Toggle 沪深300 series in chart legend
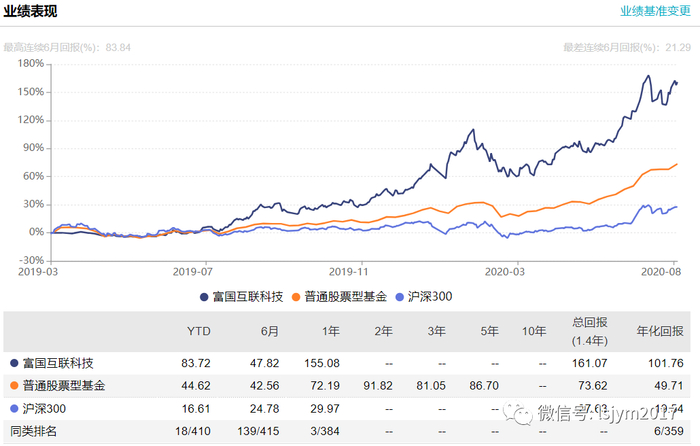The image size is (700, 446). 428,297
